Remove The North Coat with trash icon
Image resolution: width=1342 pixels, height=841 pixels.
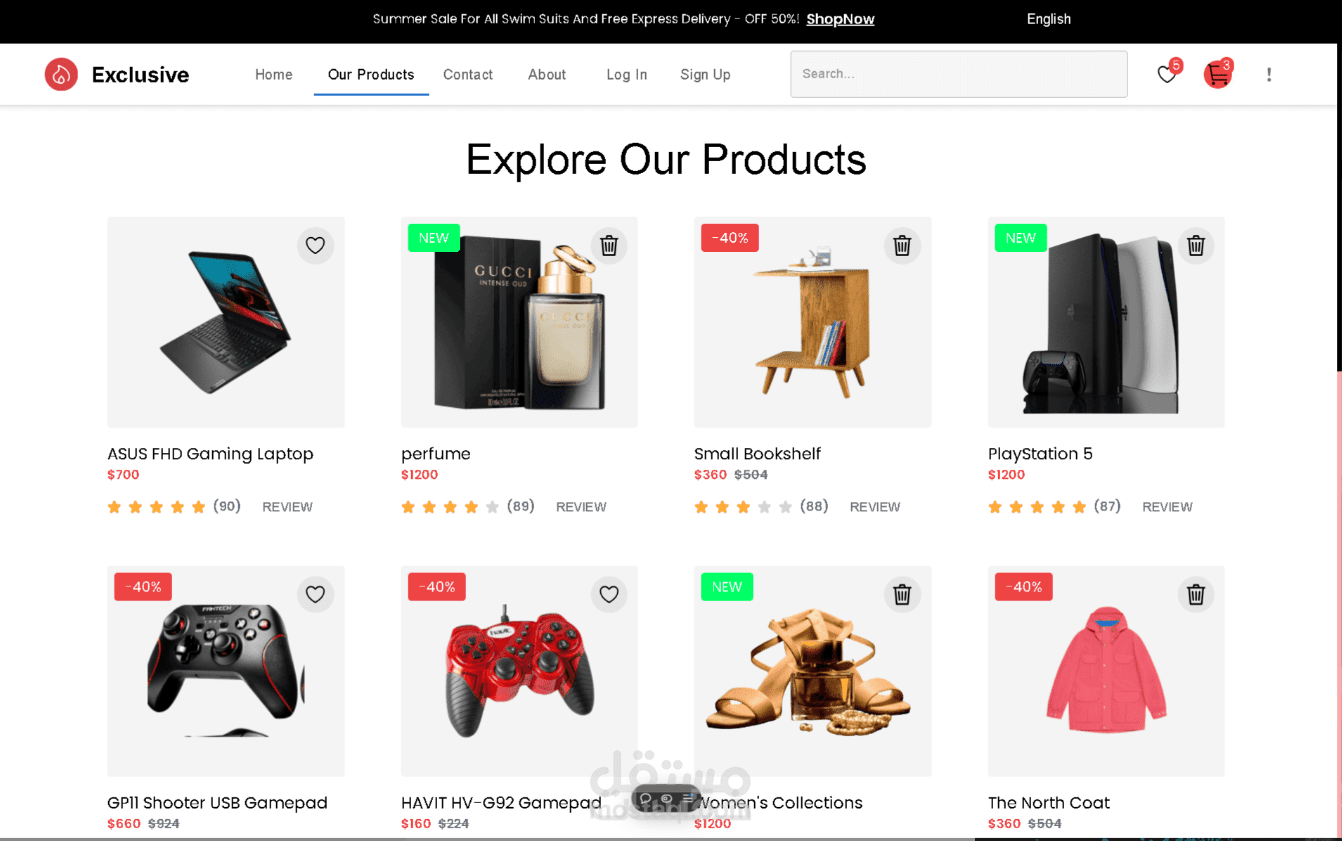click(1196, 595)
